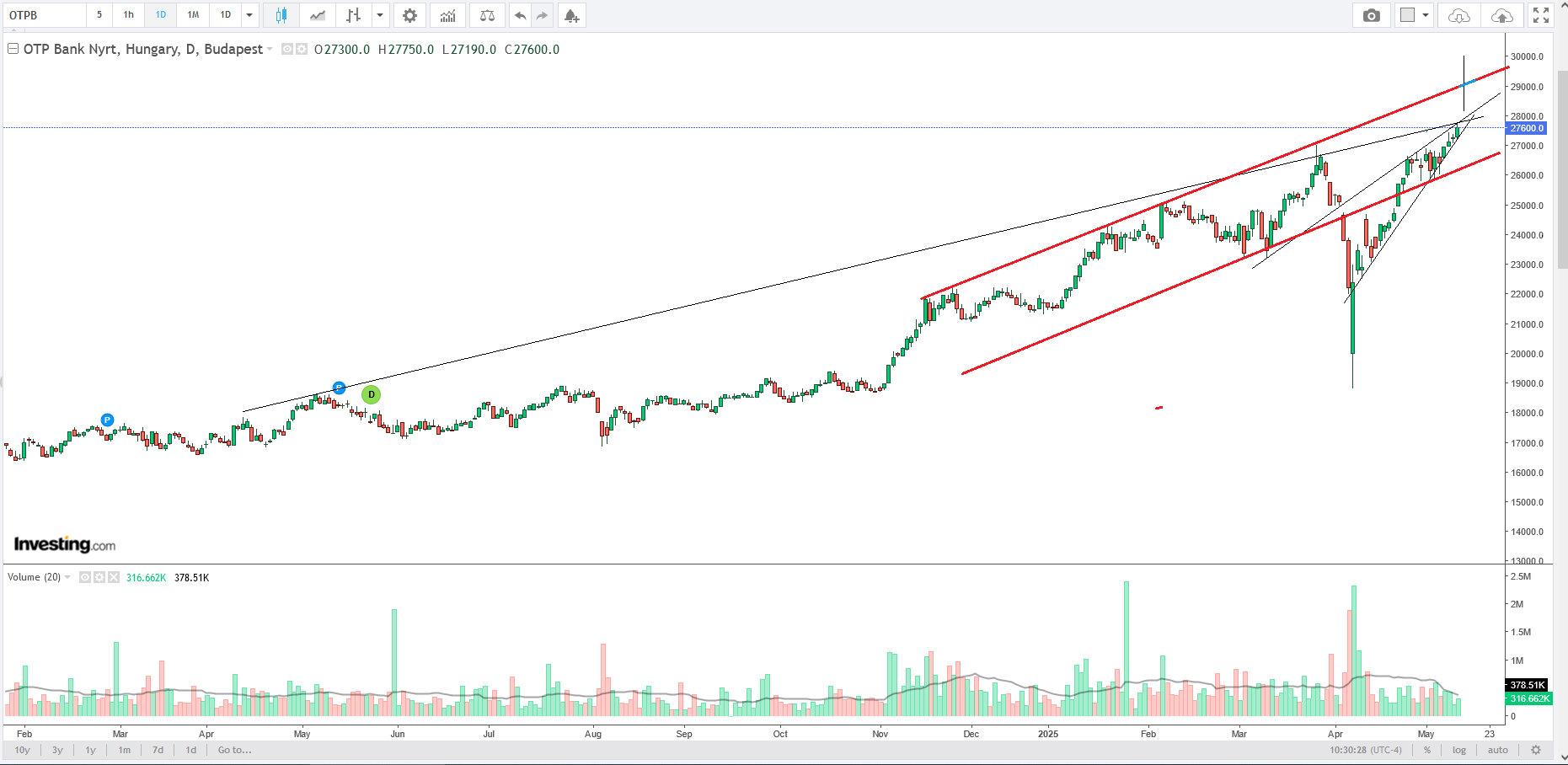Viewport: 1568px width, 765px height.
Task: Hide the Volume indicator using eye icon
Action: tap(85, 577)
